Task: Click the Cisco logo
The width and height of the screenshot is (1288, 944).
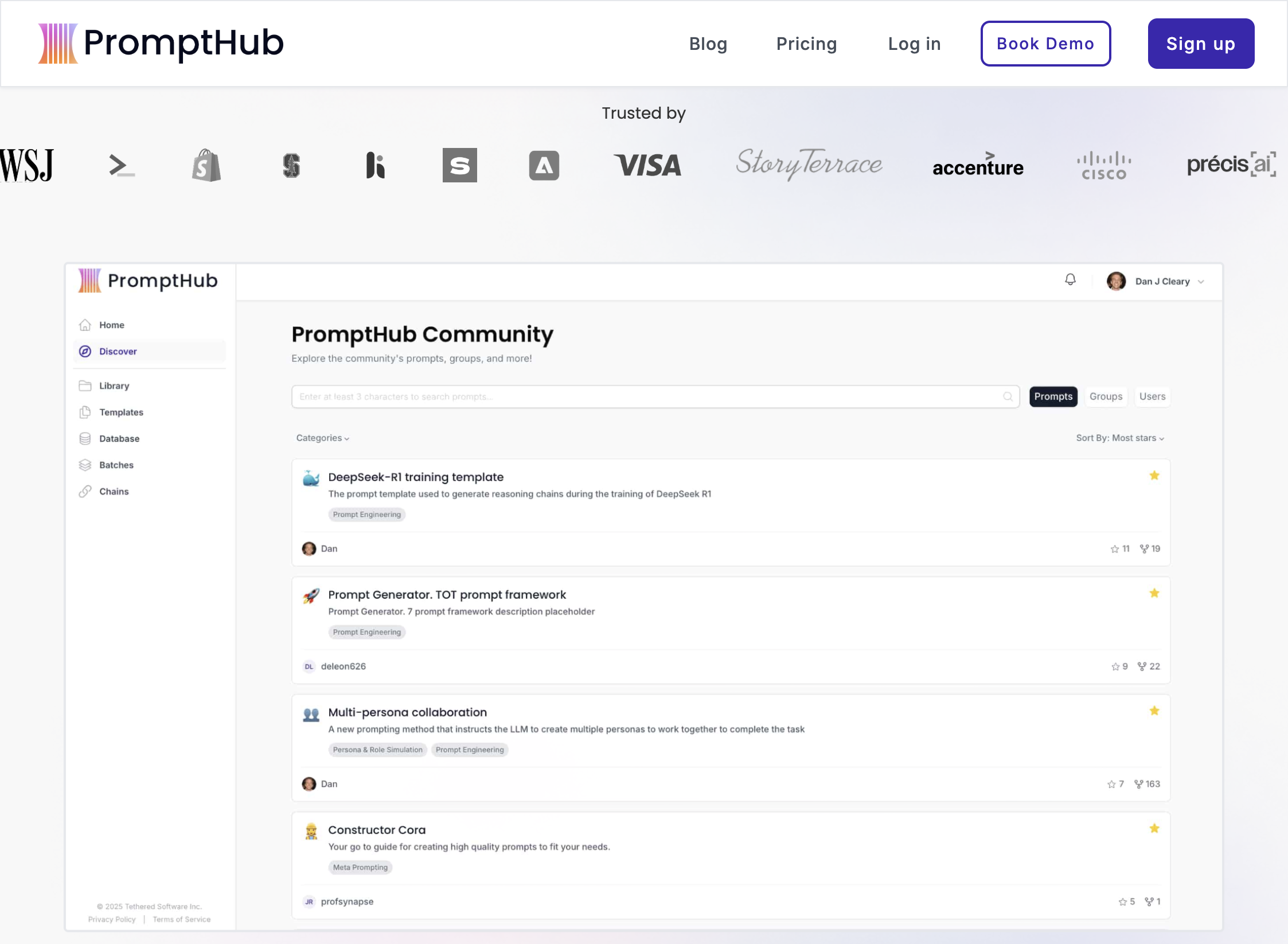Action: tap(1104, 166)
